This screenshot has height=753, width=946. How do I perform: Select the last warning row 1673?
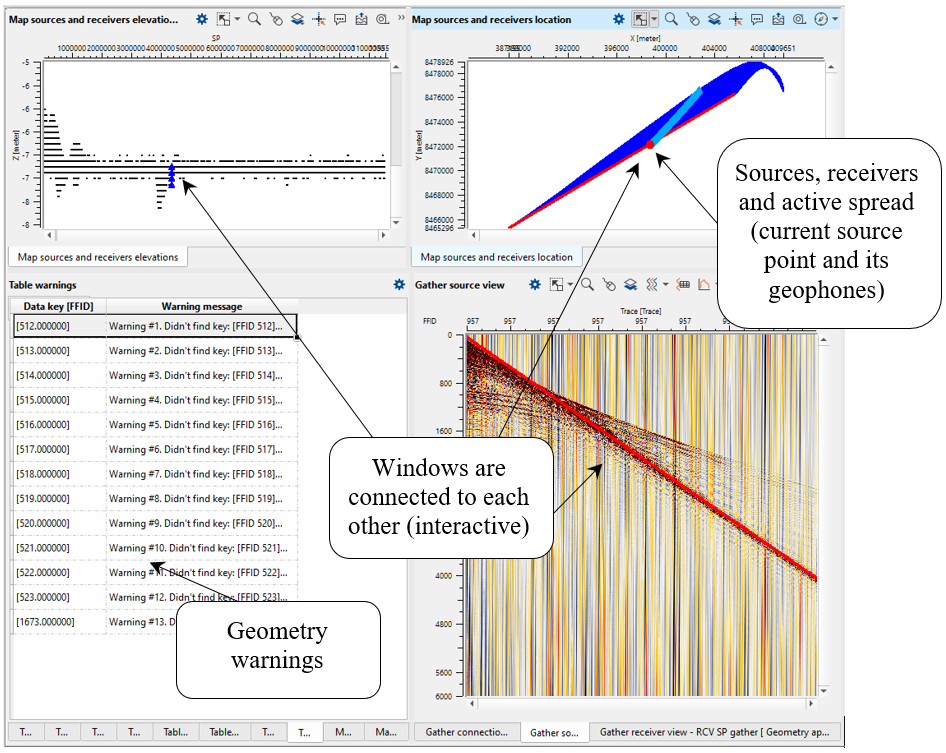pyautogui.click(x=58, y=622)
